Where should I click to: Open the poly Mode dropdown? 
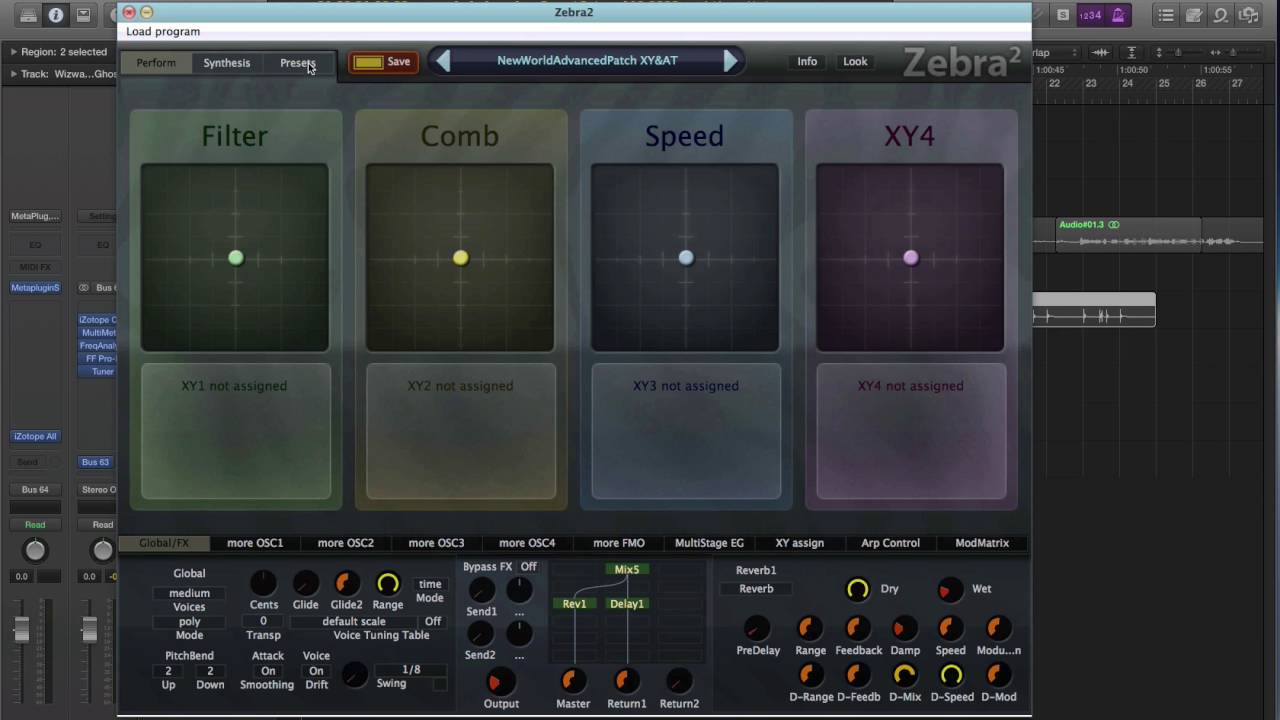189,622
